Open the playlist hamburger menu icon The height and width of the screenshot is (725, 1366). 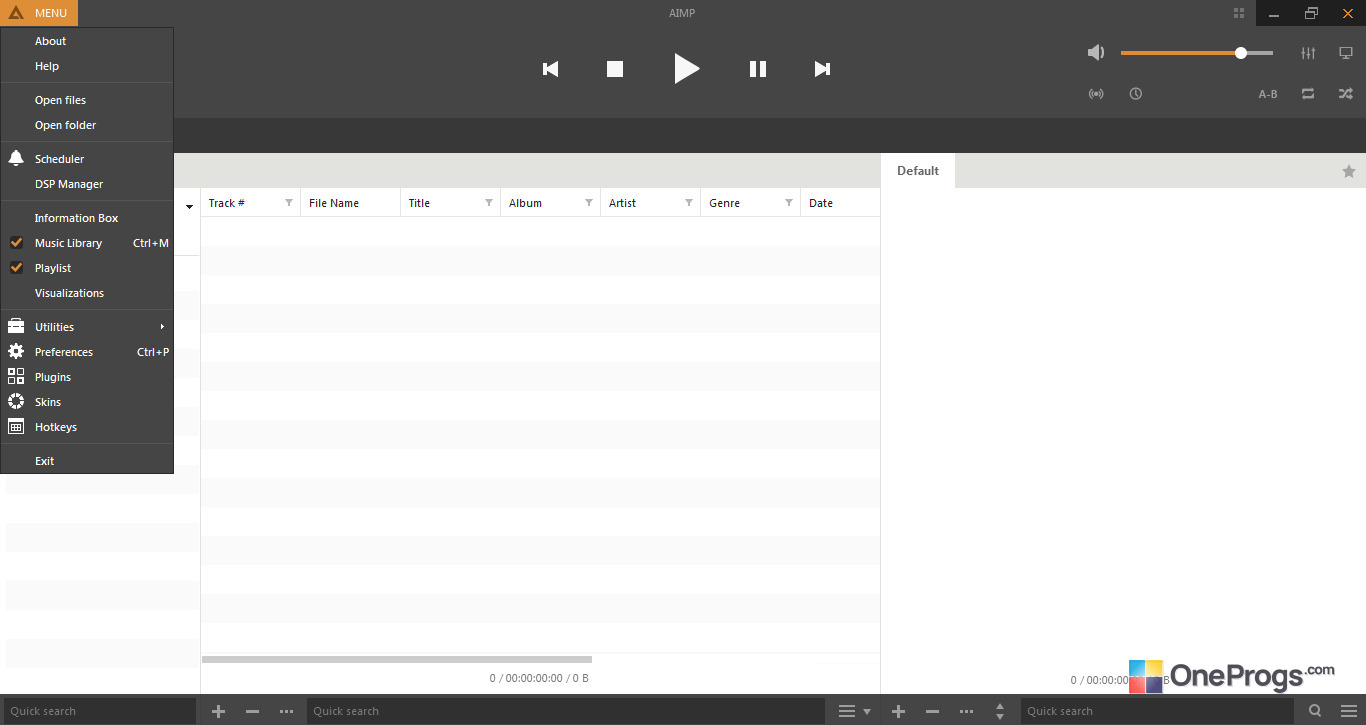tap(1349, 711)
